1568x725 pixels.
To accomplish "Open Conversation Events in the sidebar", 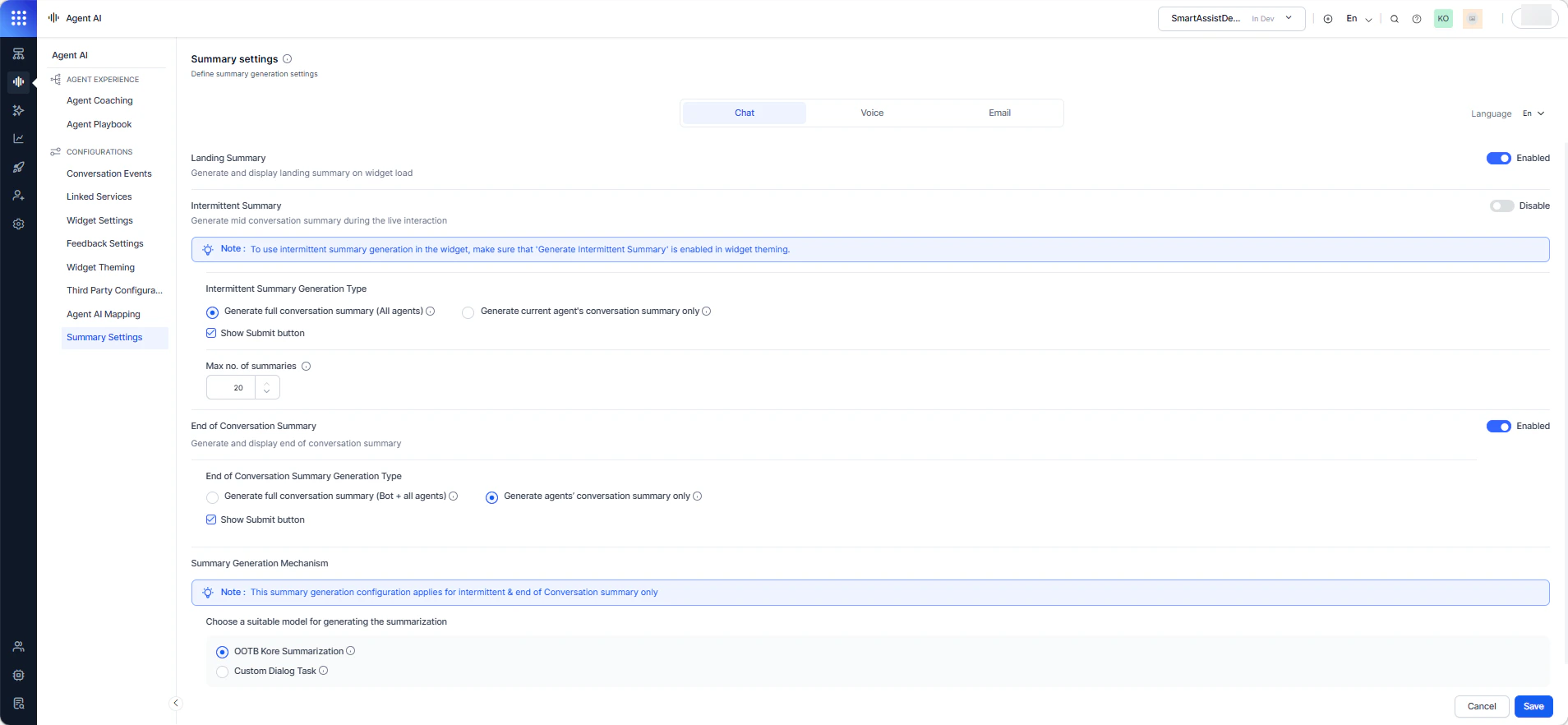I will [x=109, y=174].
